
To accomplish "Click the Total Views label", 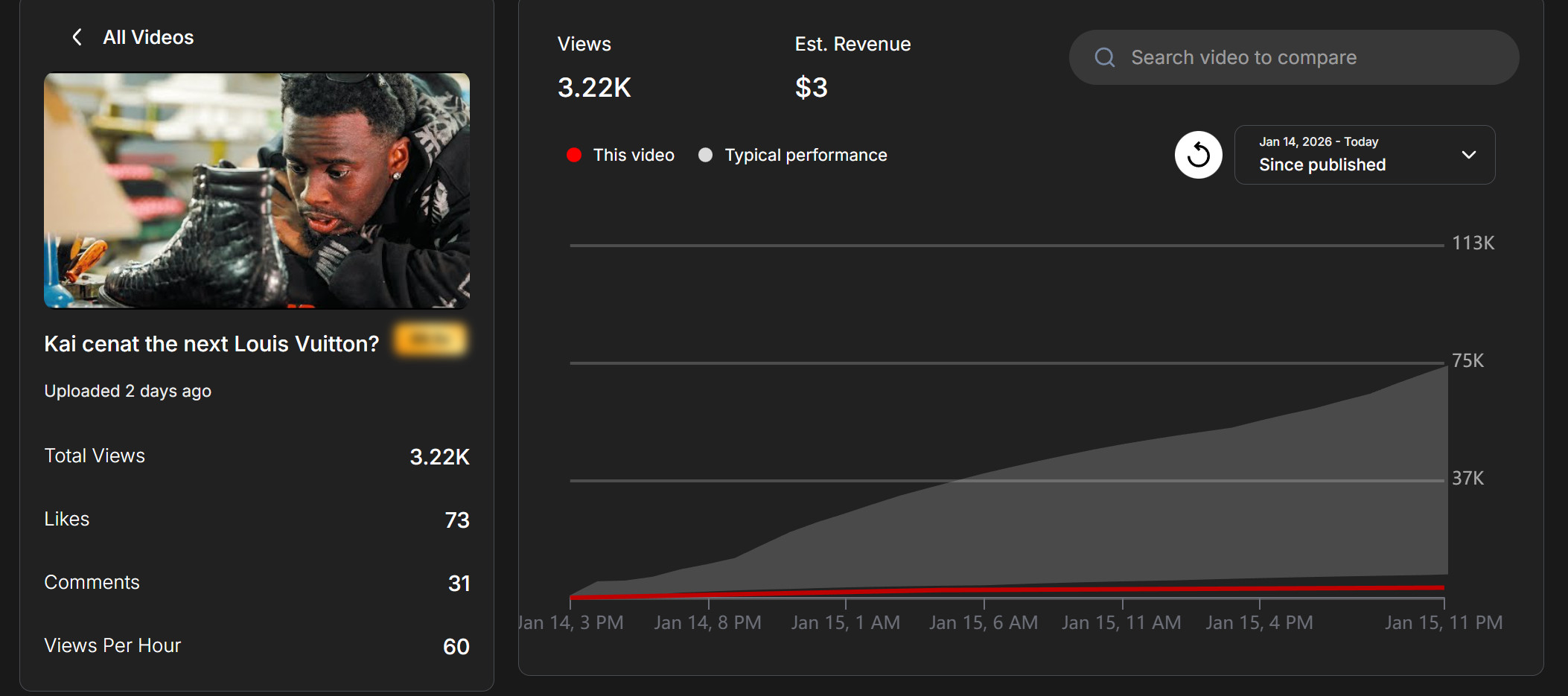I will pyautogui.click(x=95, y=456).
